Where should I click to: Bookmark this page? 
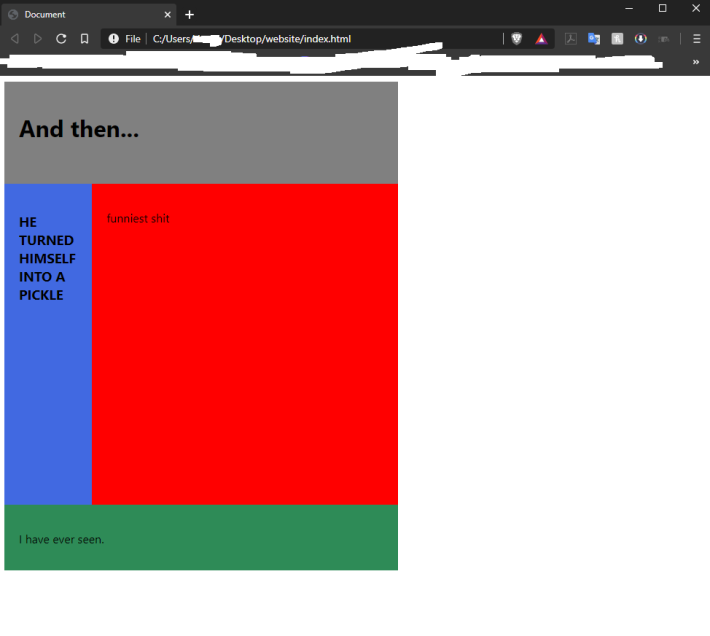(x=84, y=39)
